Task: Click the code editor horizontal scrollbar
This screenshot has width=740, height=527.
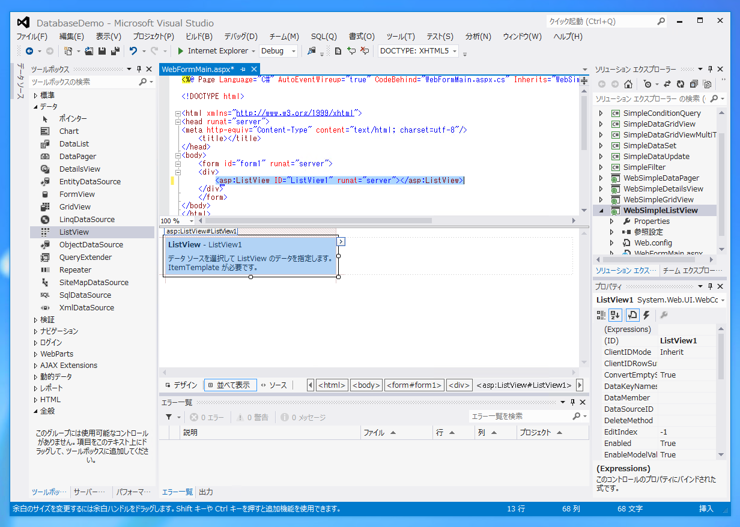Action: 318,221
